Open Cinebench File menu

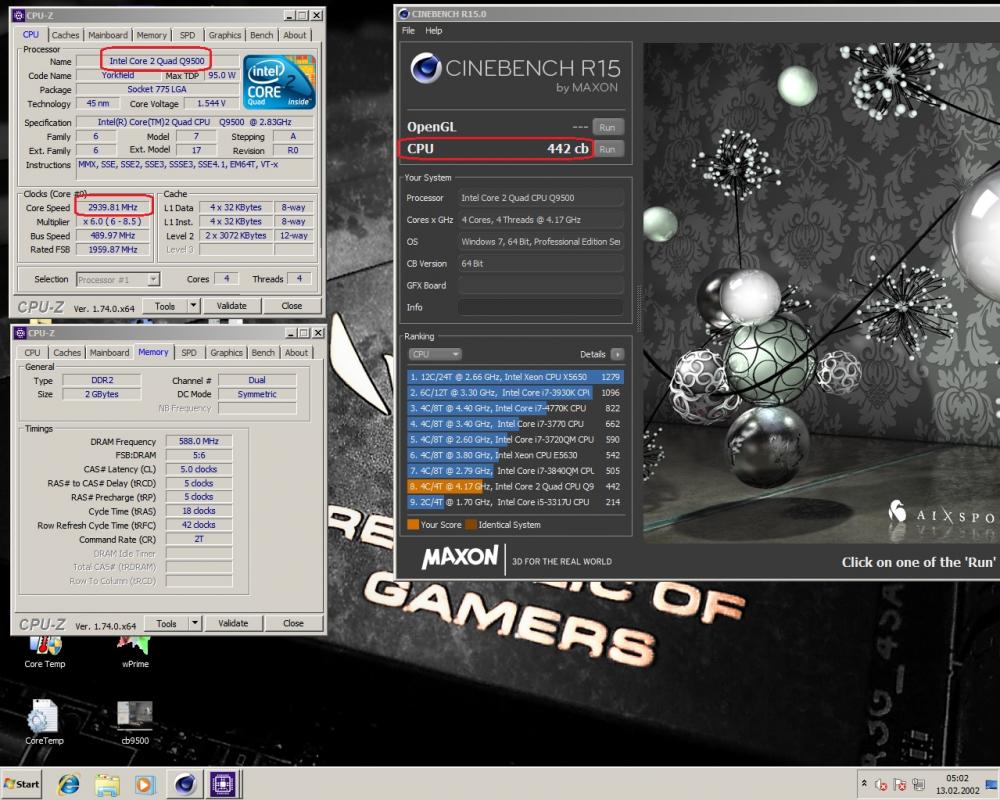coord(408,31)
